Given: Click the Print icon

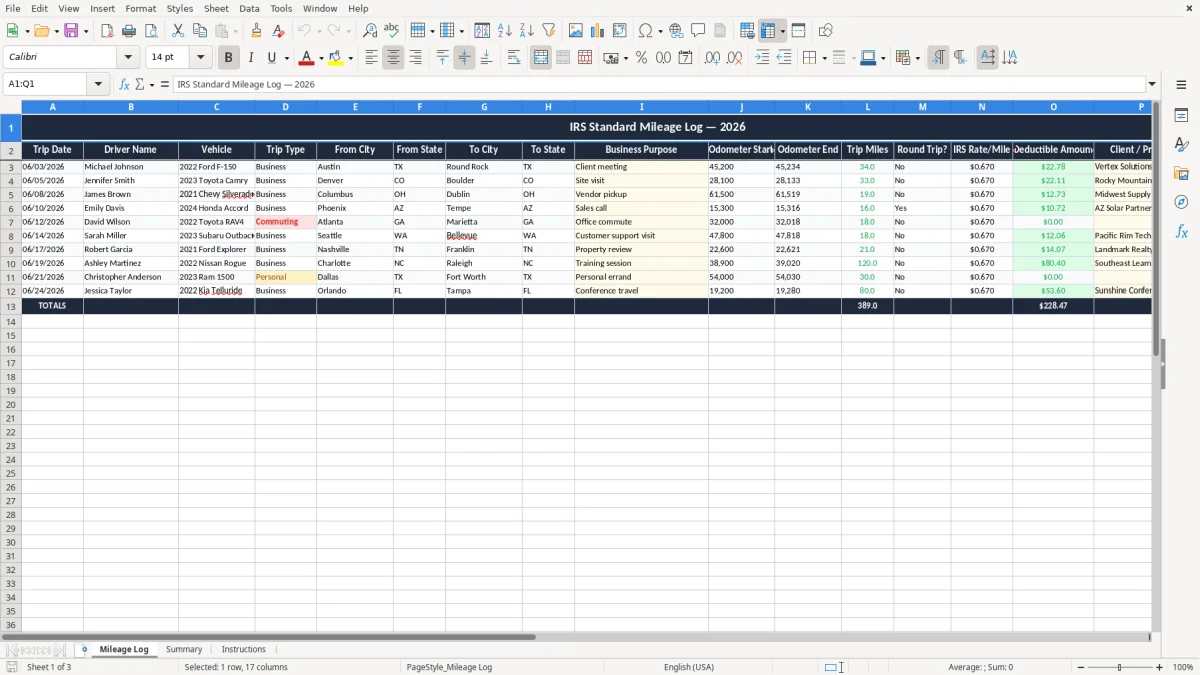Looking at the screenshot, I should [x=129, y=31].
